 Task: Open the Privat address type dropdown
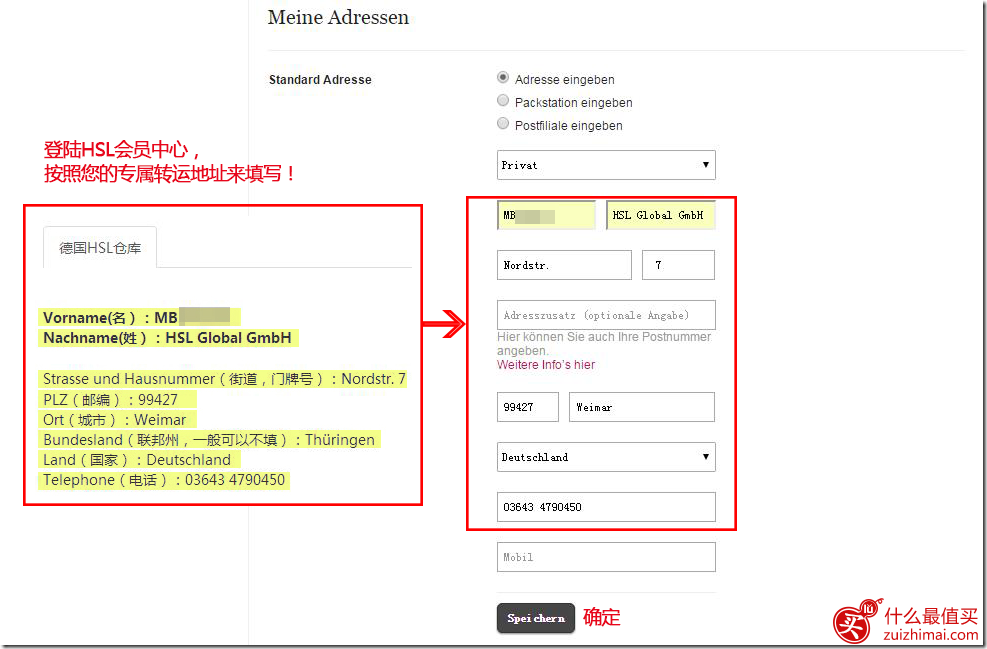coord(606,165)
